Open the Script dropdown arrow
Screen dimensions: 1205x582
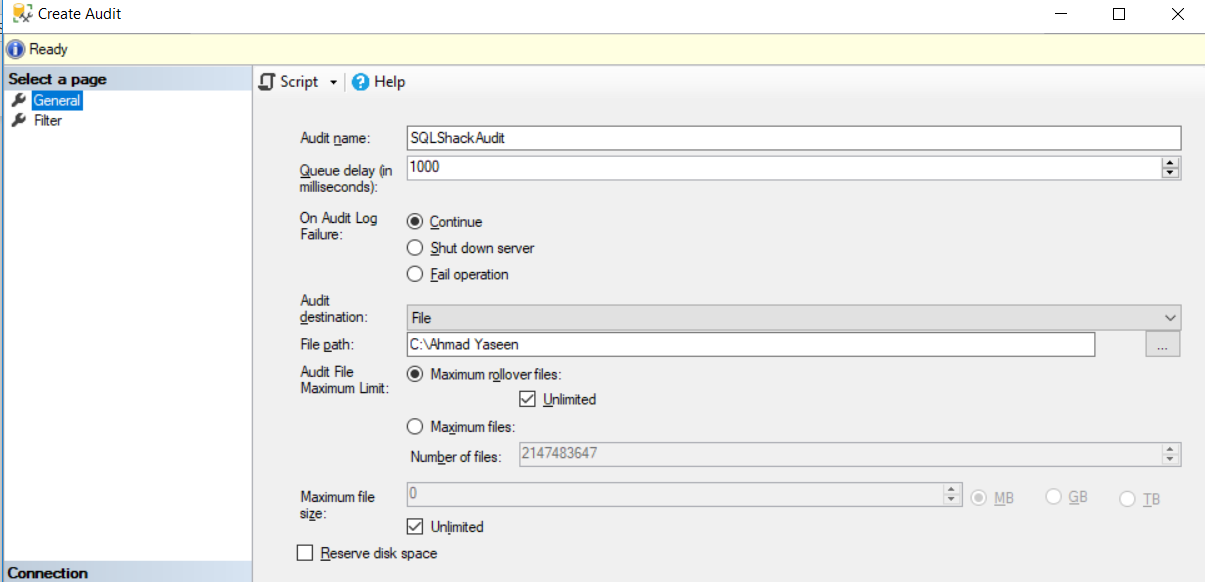pyautogui.click(x=333, y=83)
